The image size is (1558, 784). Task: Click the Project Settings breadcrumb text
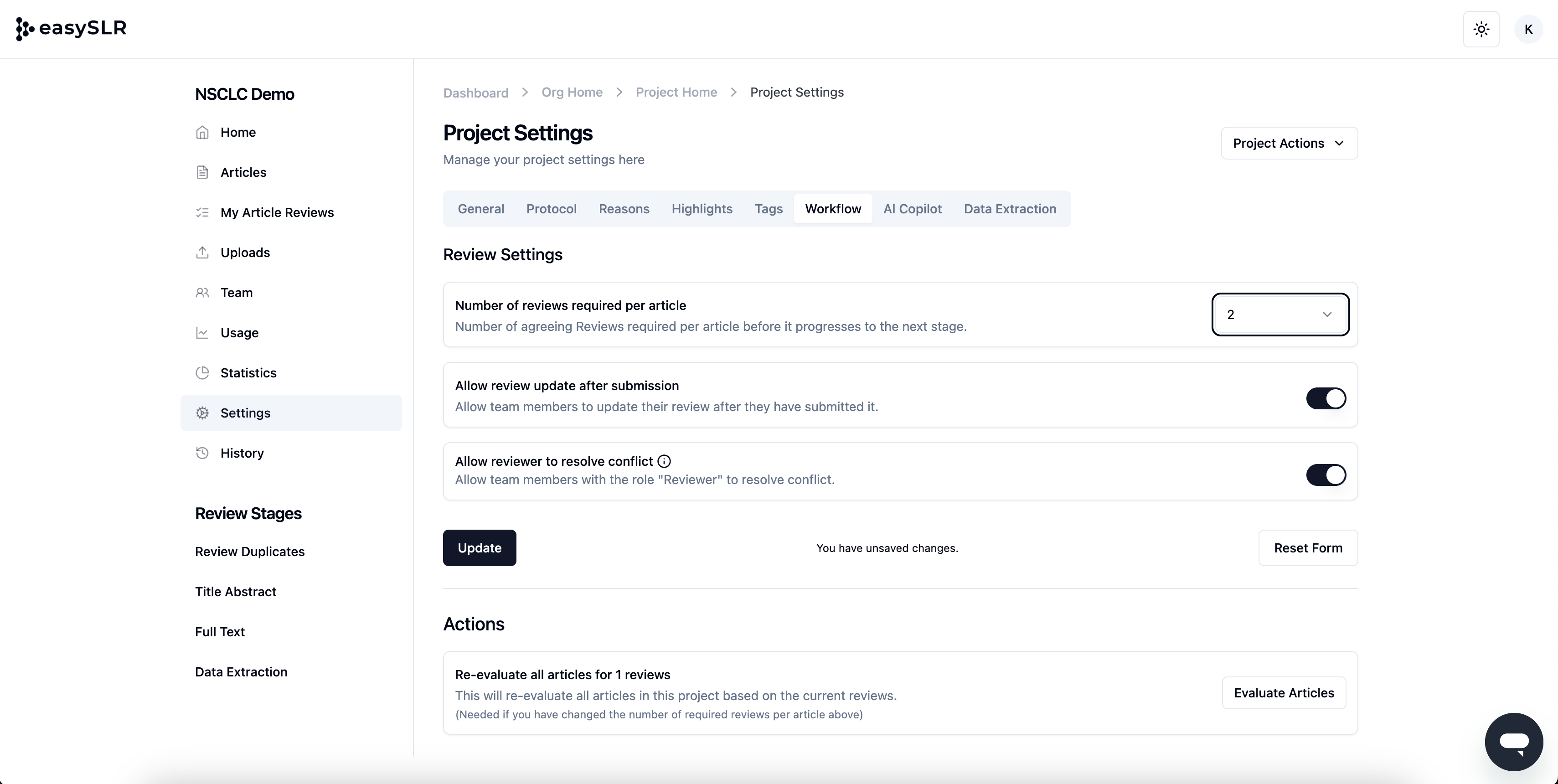[x=796, y=92]
